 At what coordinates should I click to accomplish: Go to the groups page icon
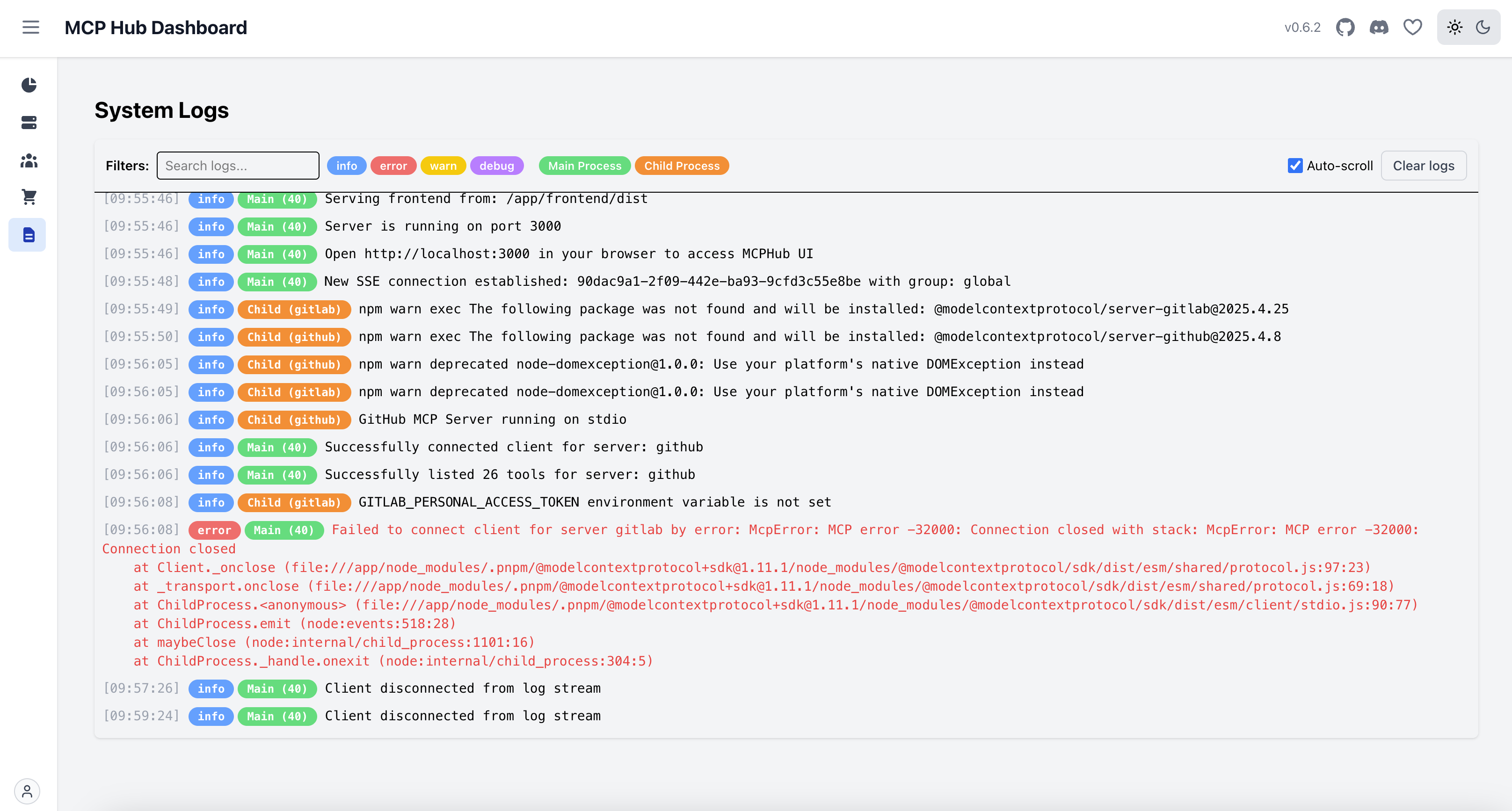[29, 160]
